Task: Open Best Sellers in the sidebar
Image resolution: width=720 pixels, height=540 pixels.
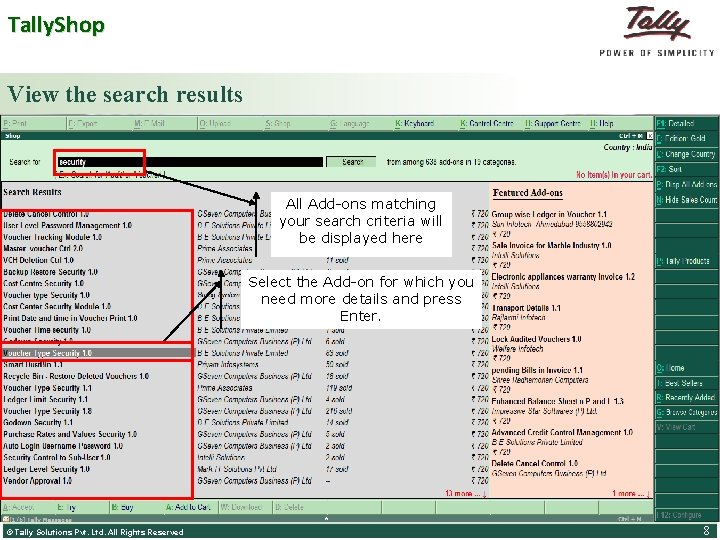Action: click(x=686, y=383)
